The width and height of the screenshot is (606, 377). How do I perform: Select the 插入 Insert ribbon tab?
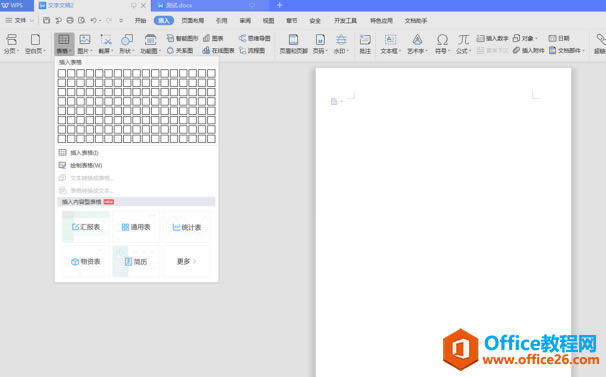click(x=163, y=20)
